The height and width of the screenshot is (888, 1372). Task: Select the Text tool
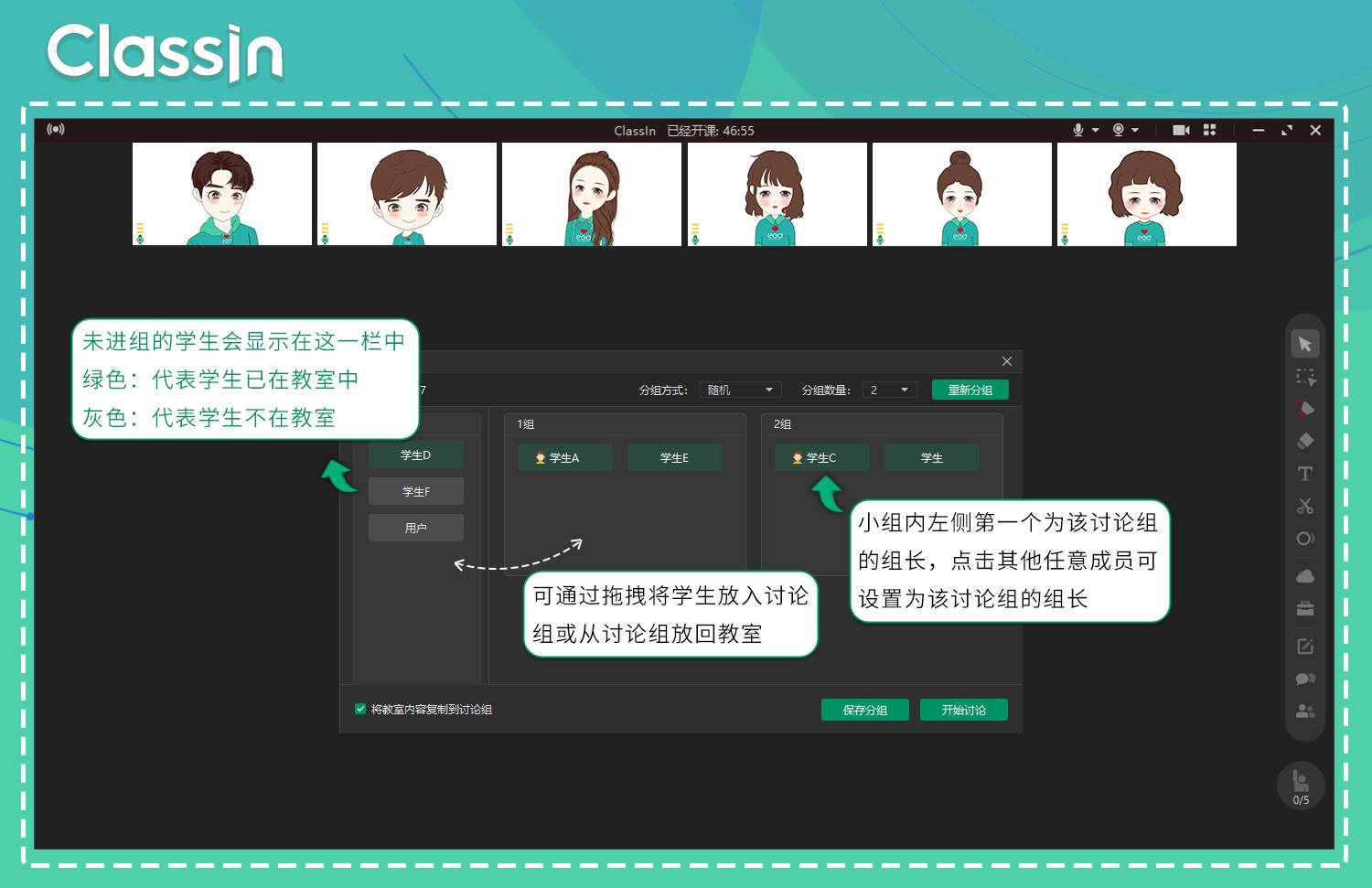click(1305, 474)
